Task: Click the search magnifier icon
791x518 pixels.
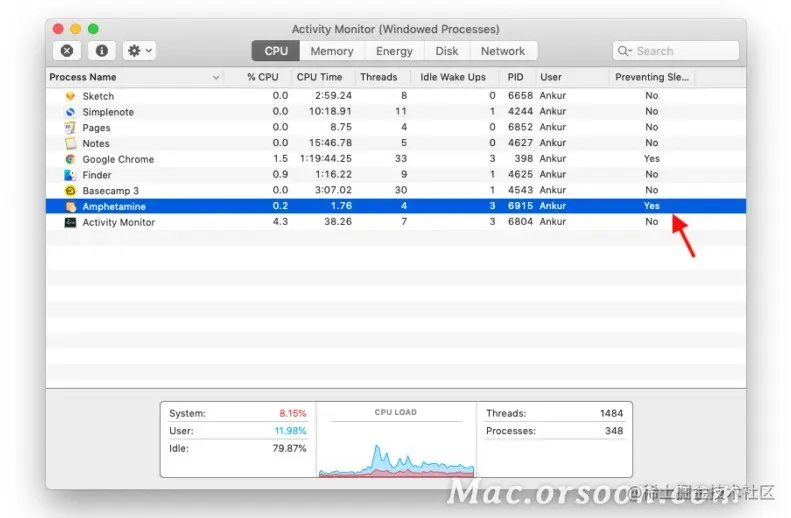Action: [x=624, y=51]
